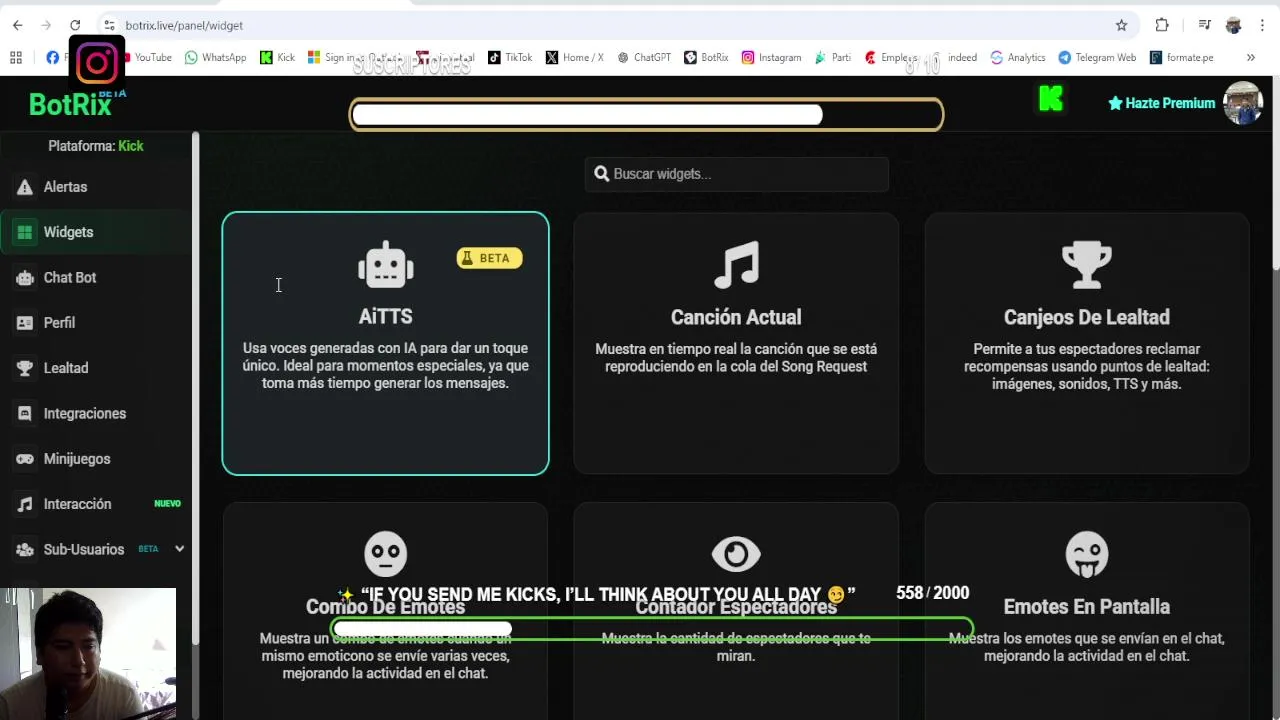Open the YouTube bookmark

(146, 58)
